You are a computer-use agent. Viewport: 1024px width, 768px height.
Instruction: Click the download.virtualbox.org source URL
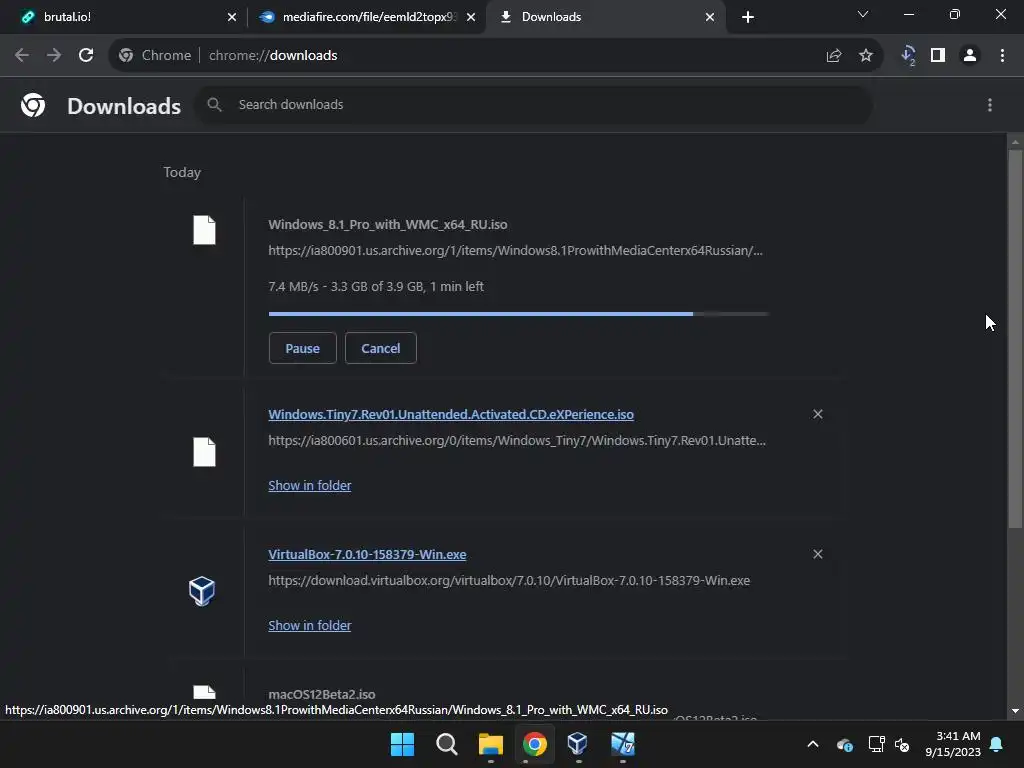(509, 580)
